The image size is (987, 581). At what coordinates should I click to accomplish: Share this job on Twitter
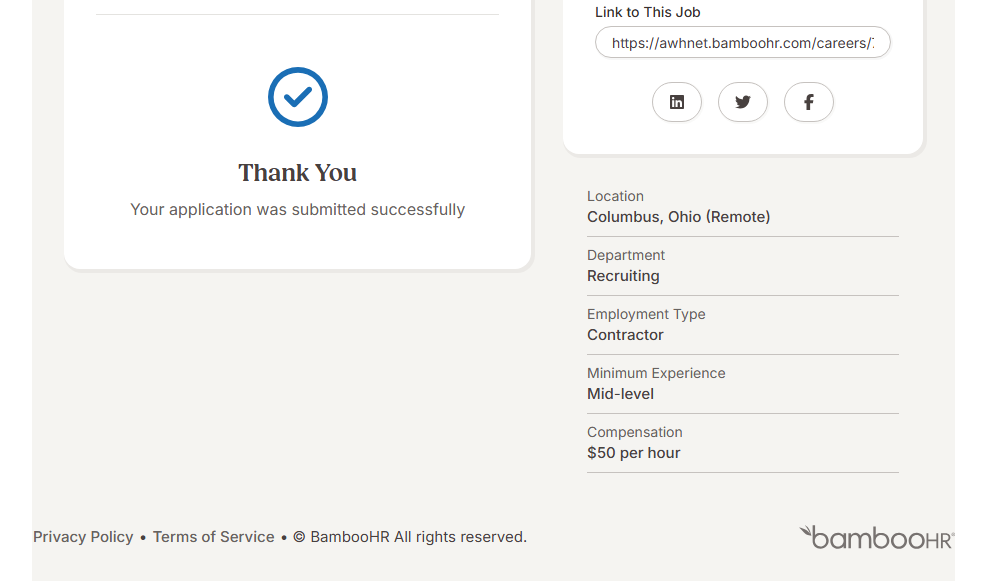point(743,102)
